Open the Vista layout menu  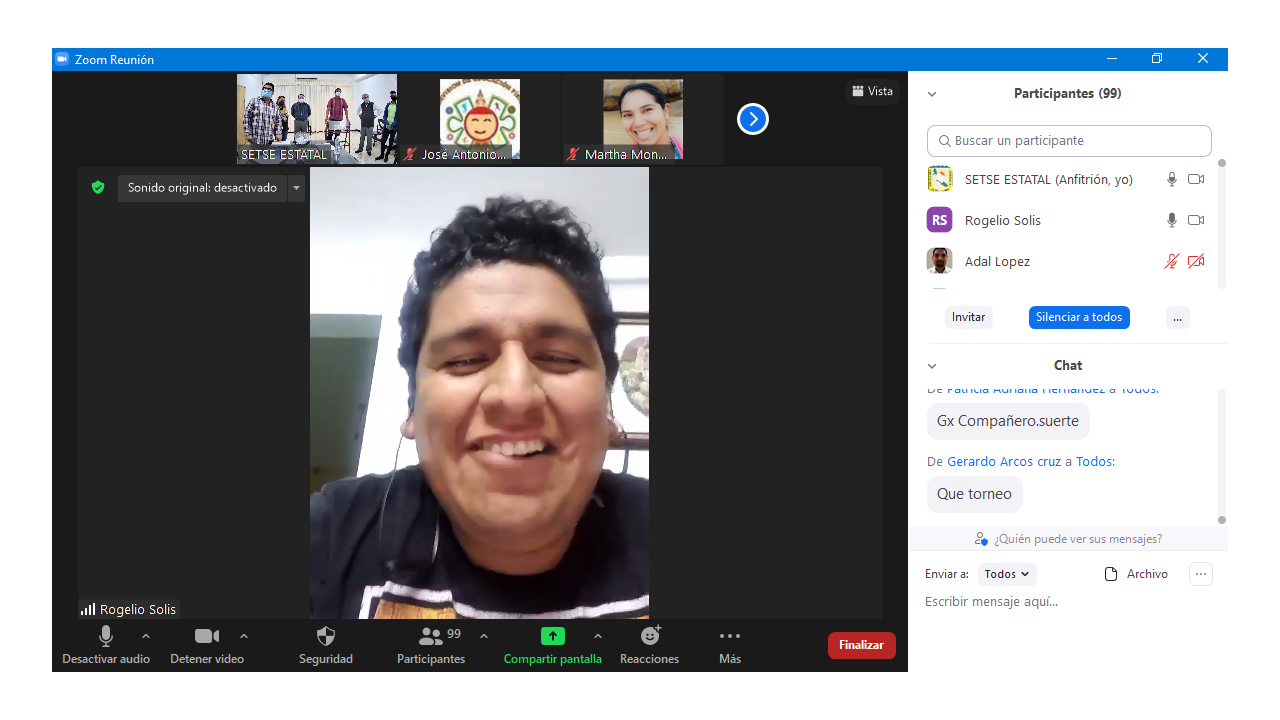[872, 91]
